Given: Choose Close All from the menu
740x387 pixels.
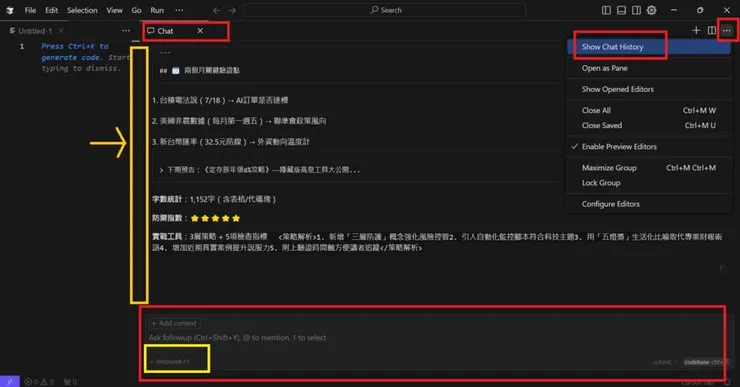Looking at the screenshot, I should click(x=649, y=110).
